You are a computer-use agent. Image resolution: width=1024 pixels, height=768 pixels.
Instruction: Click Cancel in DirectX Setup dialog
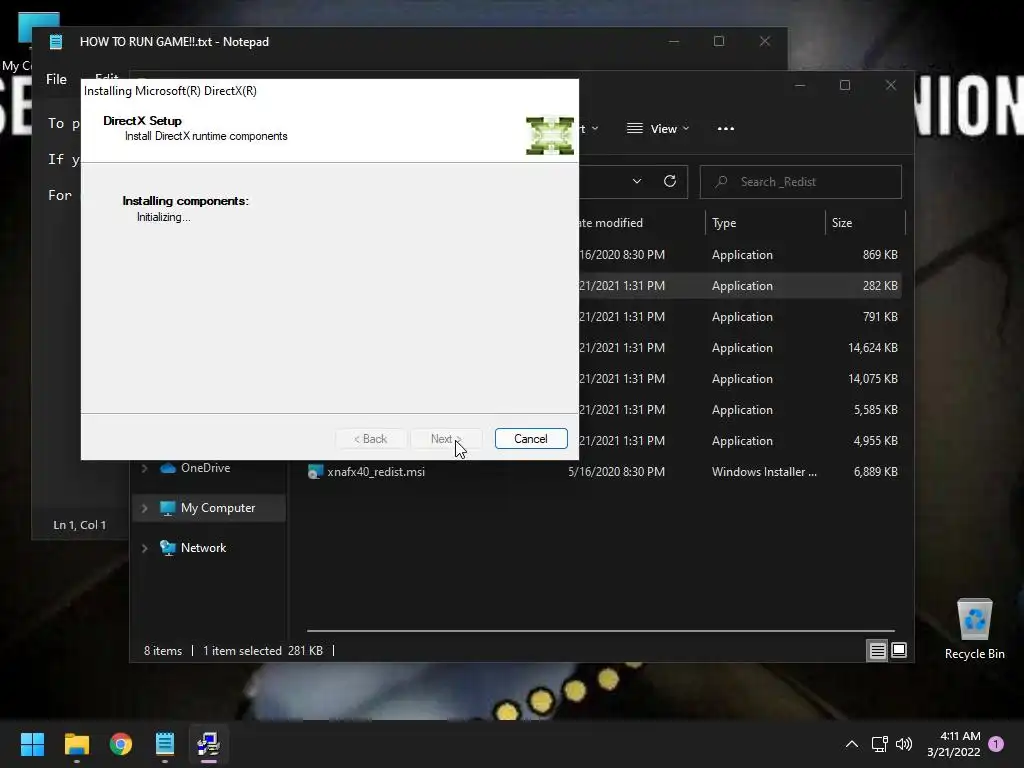click(530, 439)
